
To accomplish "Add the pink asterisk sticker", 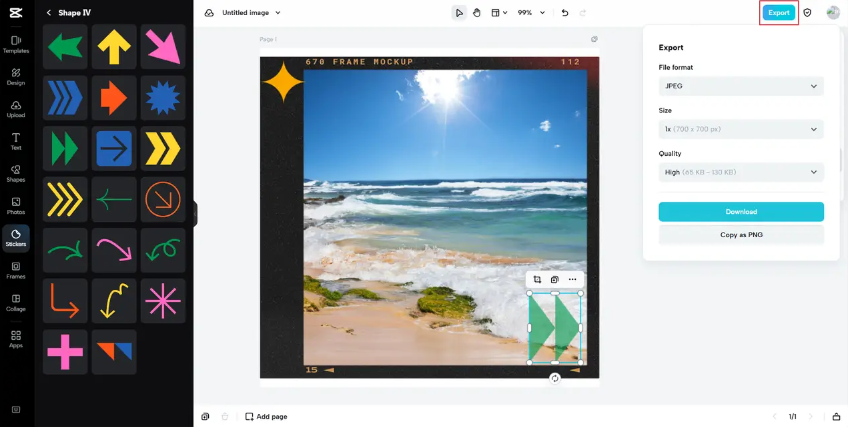I will (163, 301).
